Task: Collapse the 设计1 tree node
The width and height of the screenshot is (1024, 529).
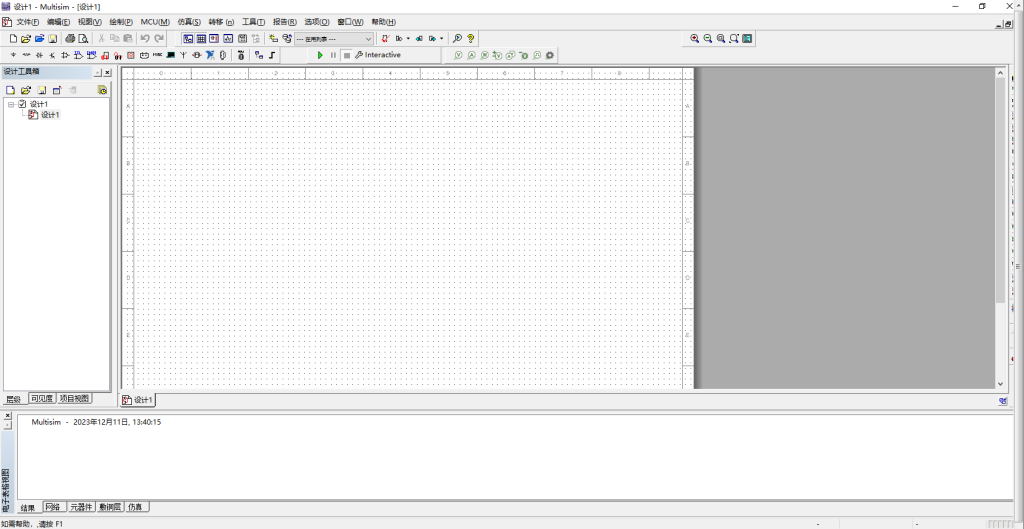Action: coord(11,104)
